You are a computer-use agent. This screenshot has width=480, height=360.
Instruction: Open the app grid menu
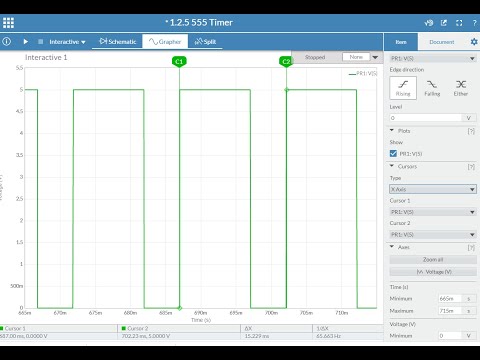(8, 23)
